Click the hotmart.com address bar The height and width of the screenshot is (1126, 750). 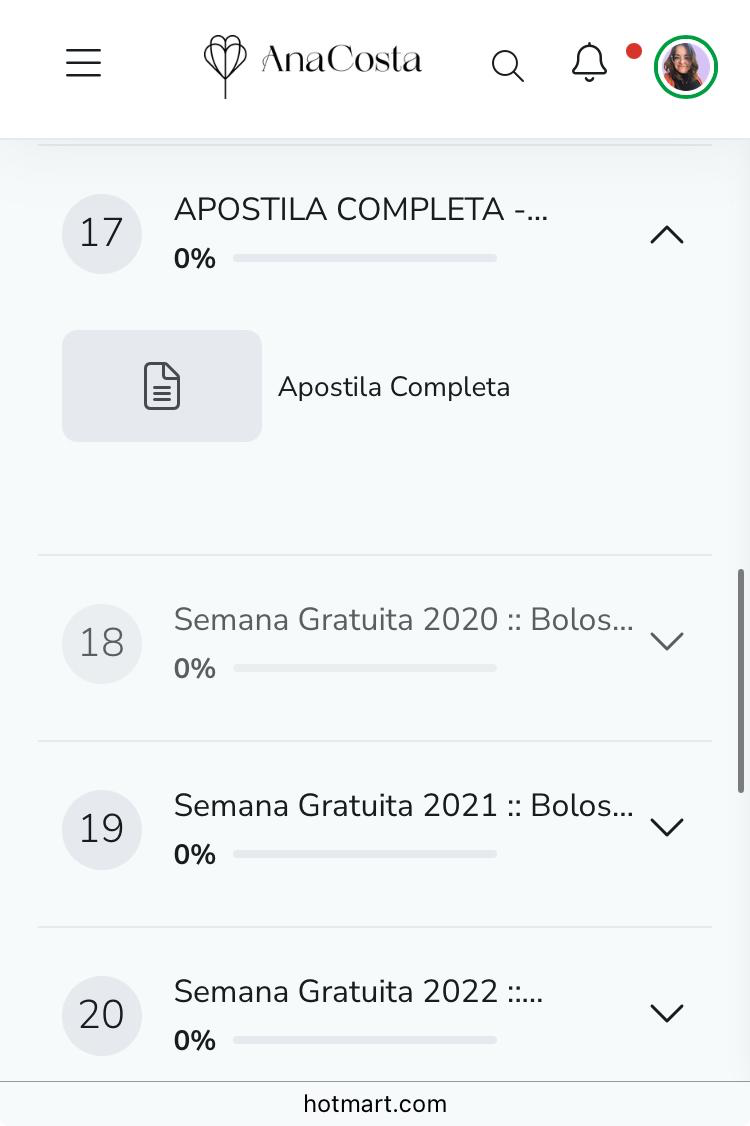pyautogui.click(x=375, y=1104)
